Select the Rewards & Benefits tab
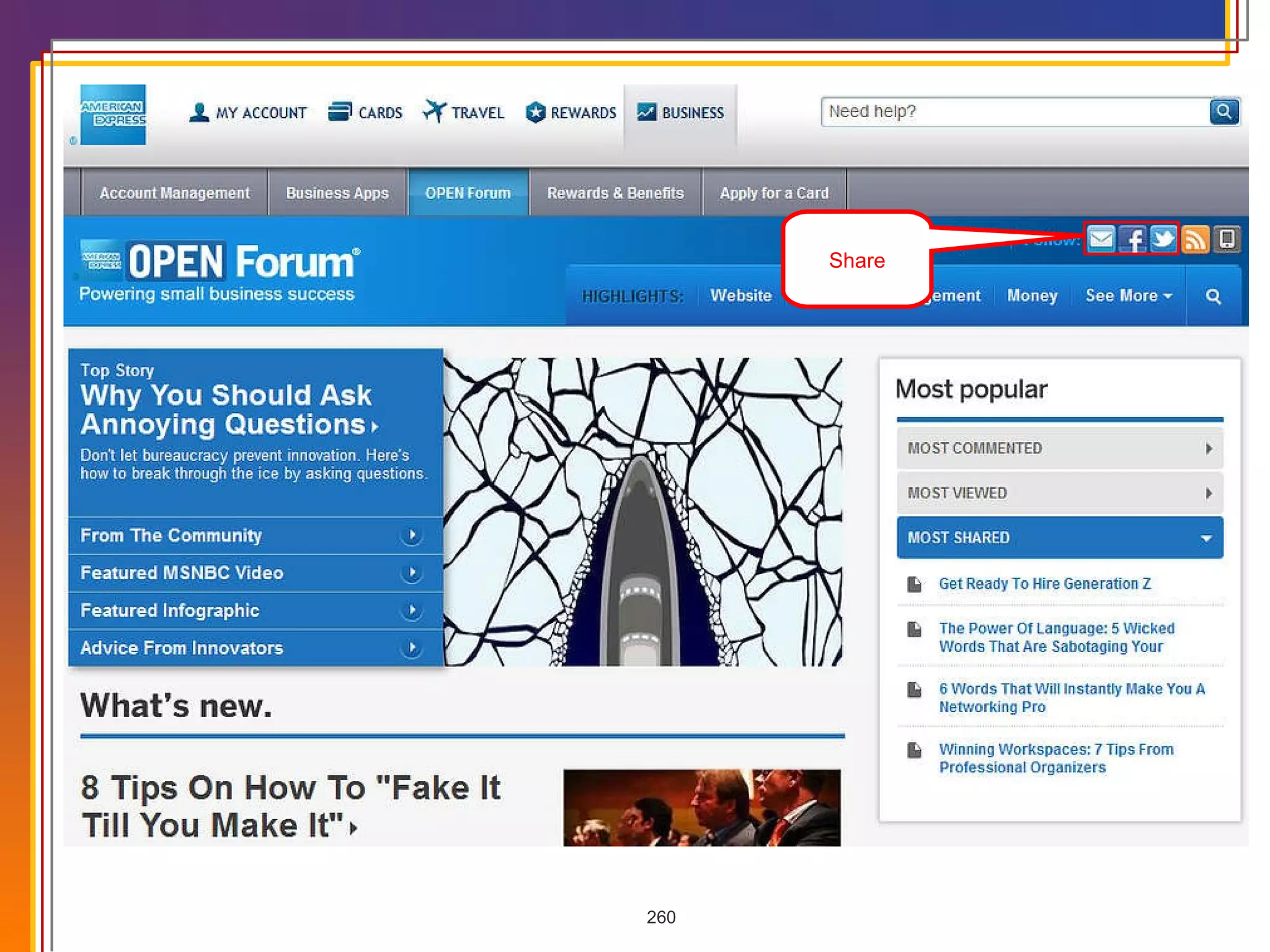Image resolution: width=1270 pixels, height=952 pixels. 615,193
